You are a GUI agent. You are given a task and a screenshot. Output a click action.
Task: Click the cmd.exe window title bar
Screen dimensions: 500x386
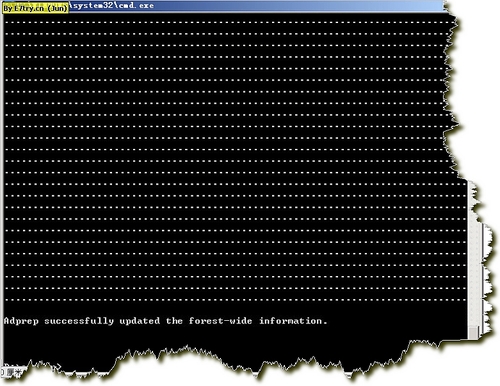223,6
